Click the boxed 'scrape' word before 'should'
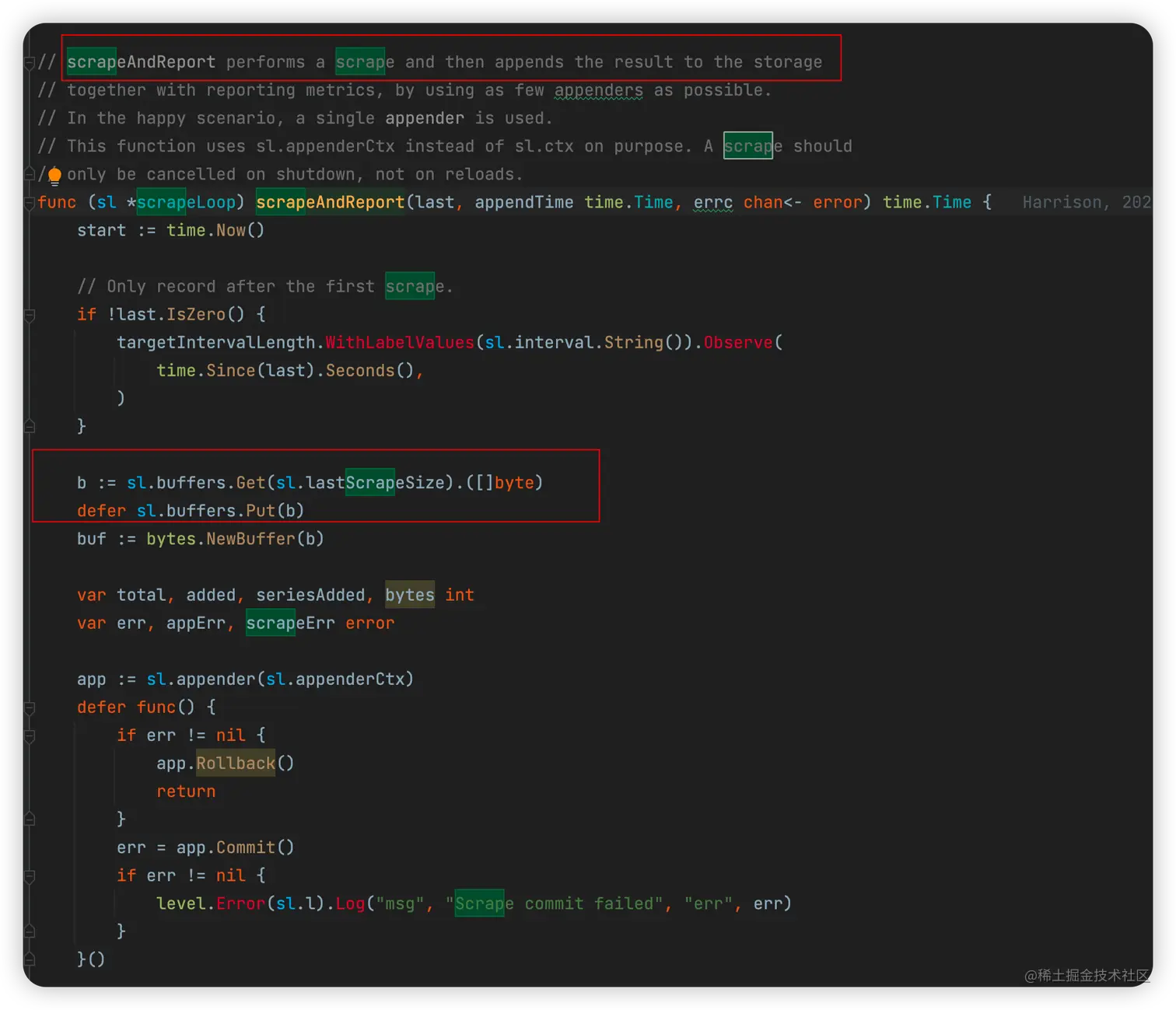The width and height of the screenshot is (1176, 1010). pos(748,146)
